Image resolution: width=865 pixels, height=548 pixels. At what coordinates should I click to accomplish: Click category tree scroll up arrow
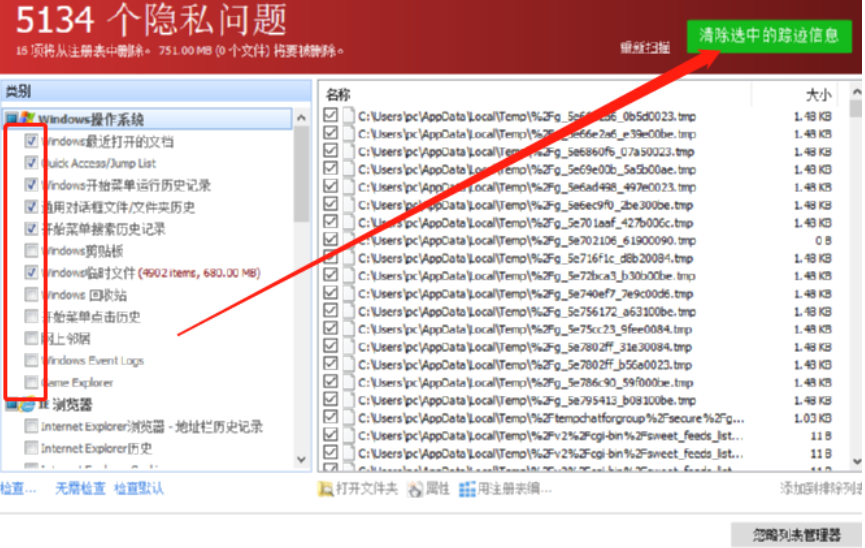pyautogui.click(x=301, y=118)
